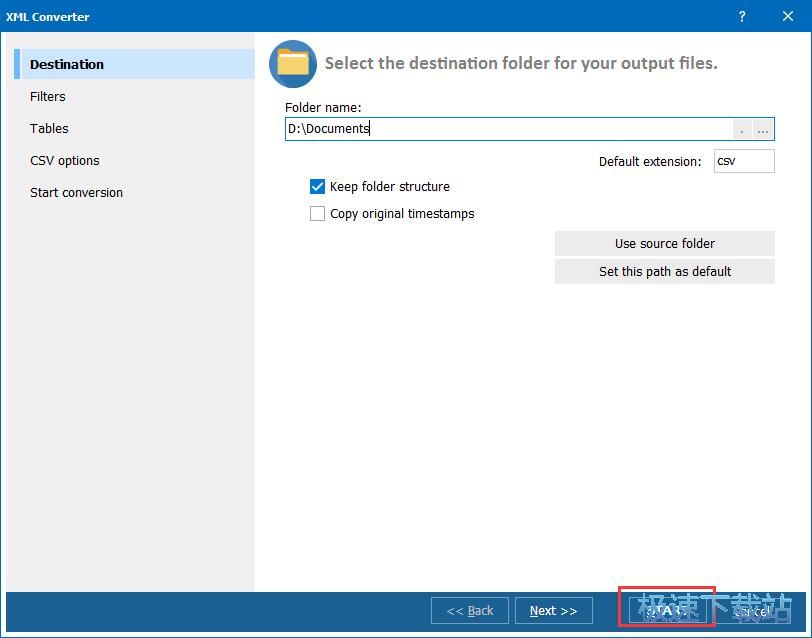
Task: Cancel the conversion wizard
Action: [x=752, y=611]
